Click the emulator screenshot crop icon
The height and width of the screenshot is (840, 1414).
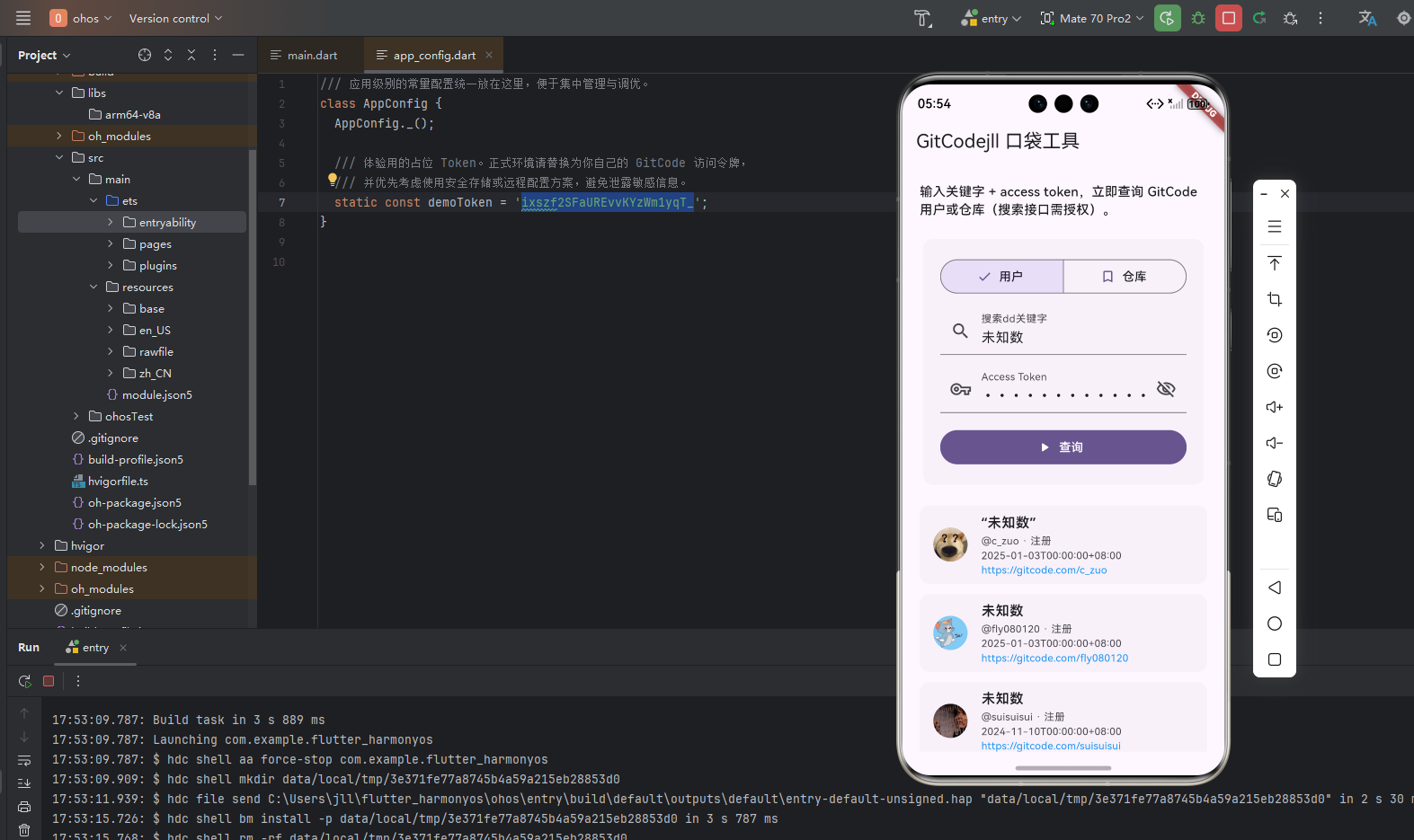(x=1275, y=299)
